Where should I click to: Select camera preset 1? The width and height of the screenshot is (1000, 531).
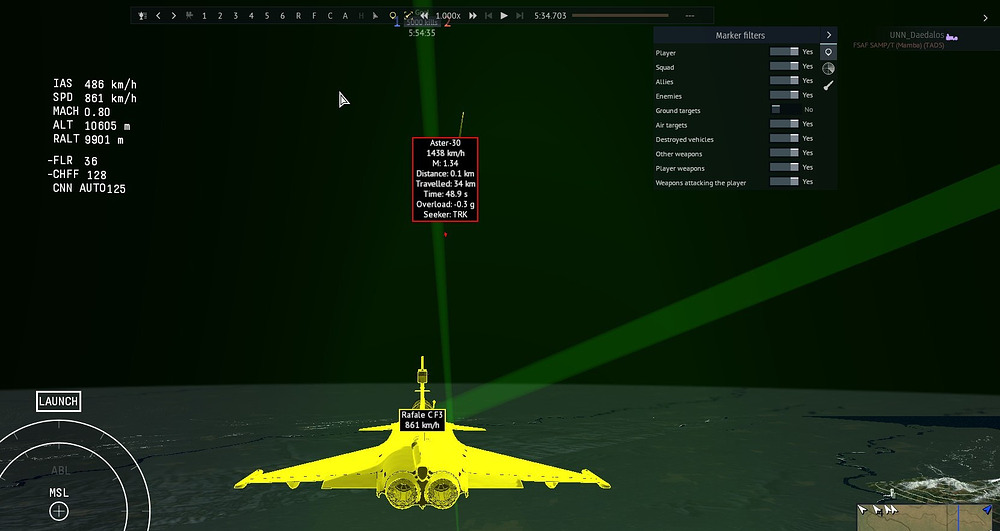204,16
